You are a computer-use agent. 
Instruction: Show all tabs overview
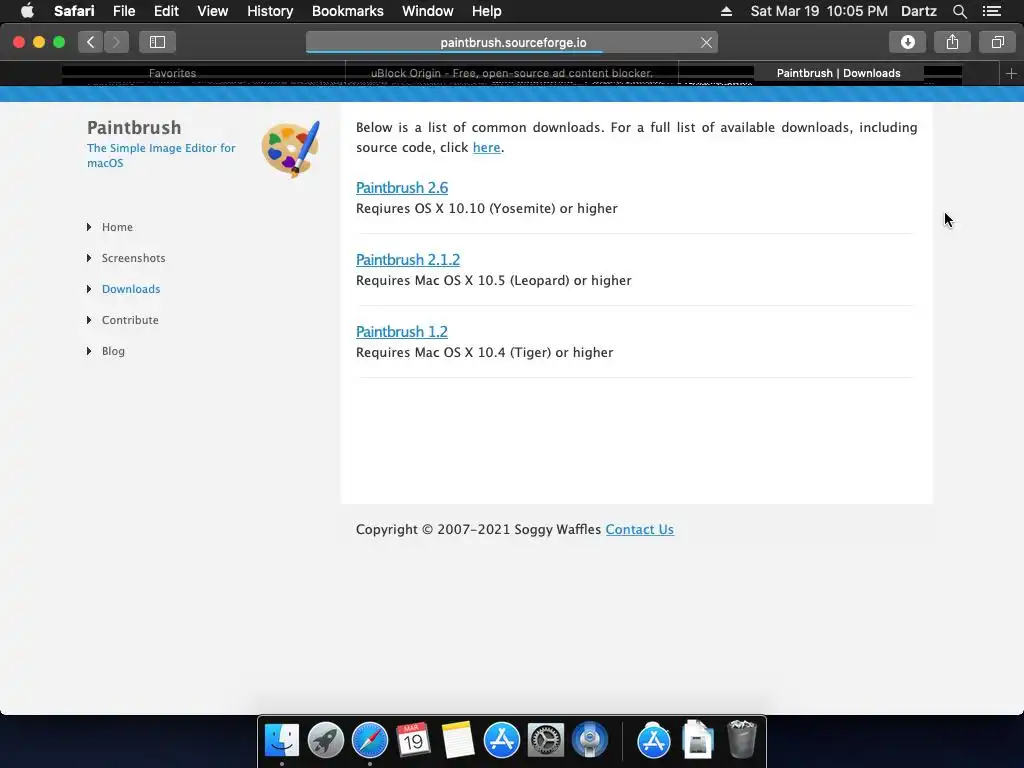point(997,42)
